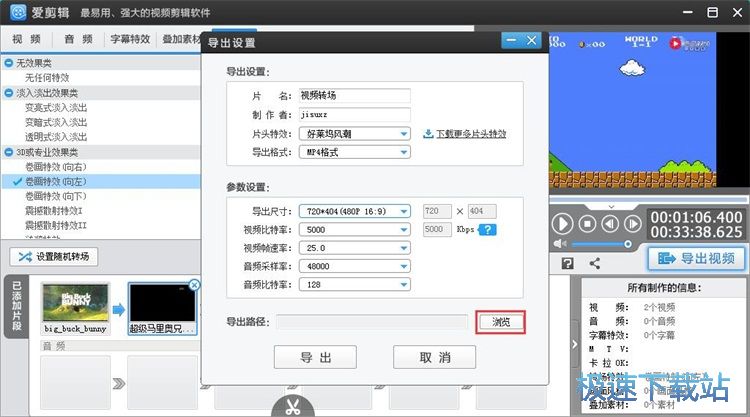750x417 pixels.
Task: Open the help question mark icon below the player
Action: coord(567,263)
